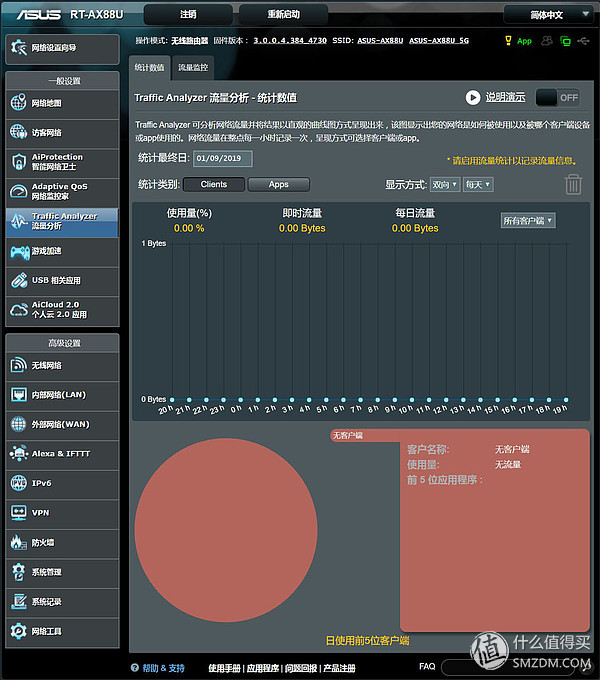This screenshot has height=680, width=600.
Task: Click the Adaptive QoS gauge icon
Action: tap(18, 191)
